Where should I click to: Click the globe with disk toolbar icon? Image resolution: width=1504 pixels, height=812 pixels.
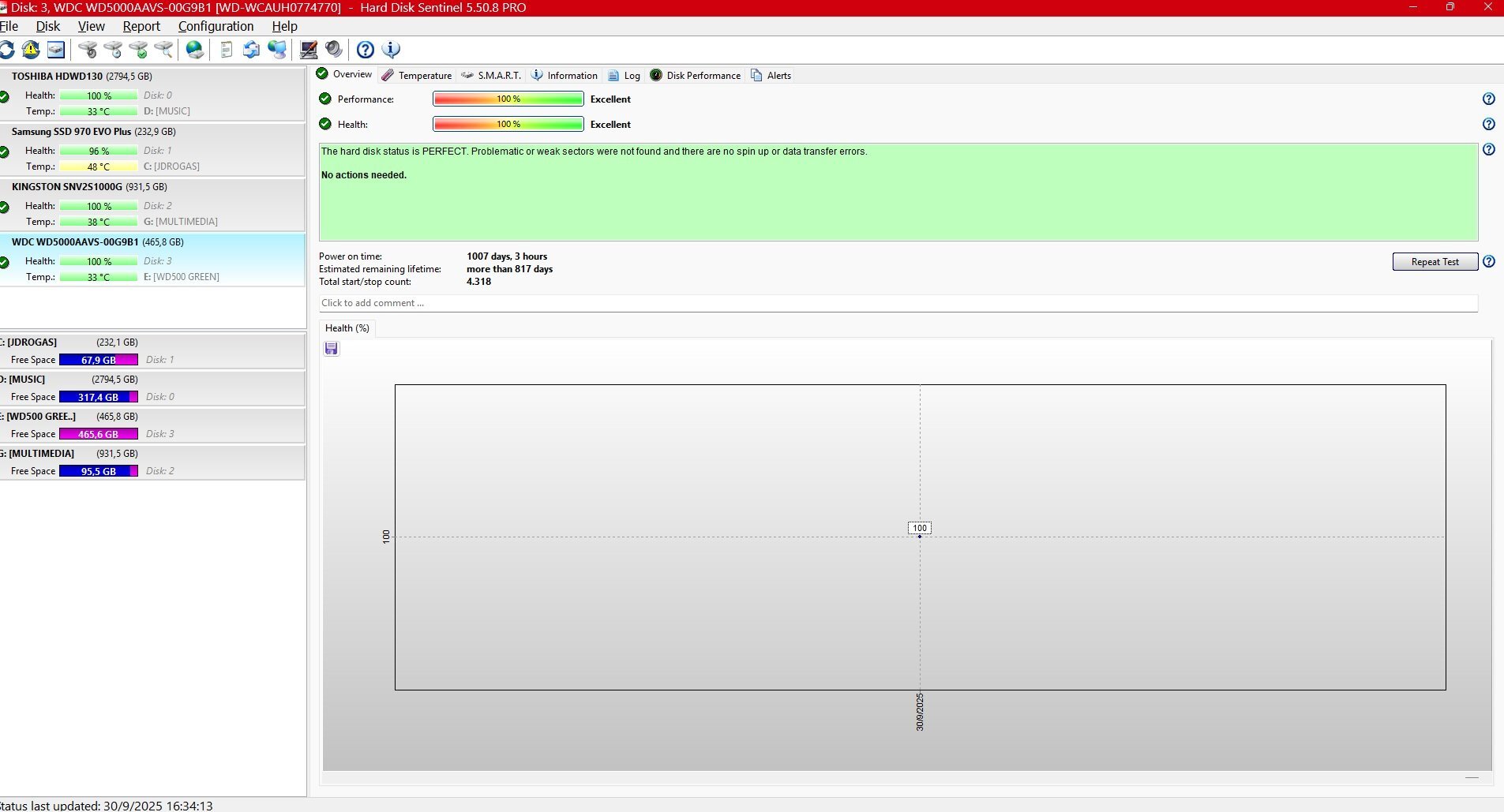[194, 50]
